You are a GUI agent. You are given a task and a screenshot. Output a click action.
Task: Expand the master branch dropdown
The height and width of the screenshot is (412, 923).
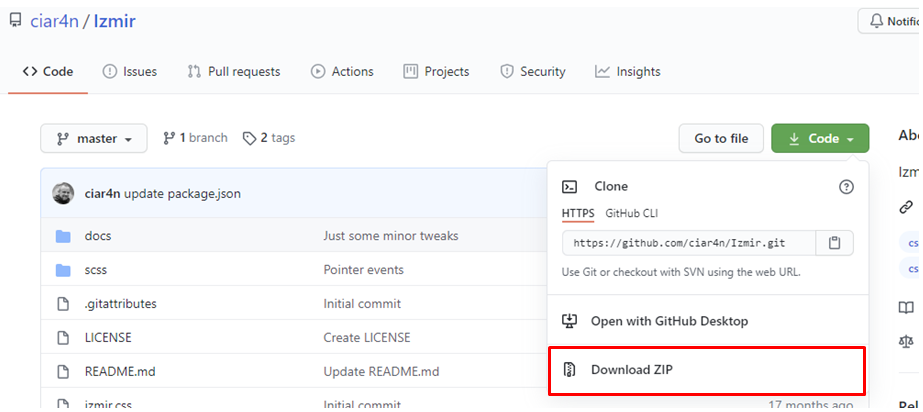pyautogui.click(x=94, y=139)
